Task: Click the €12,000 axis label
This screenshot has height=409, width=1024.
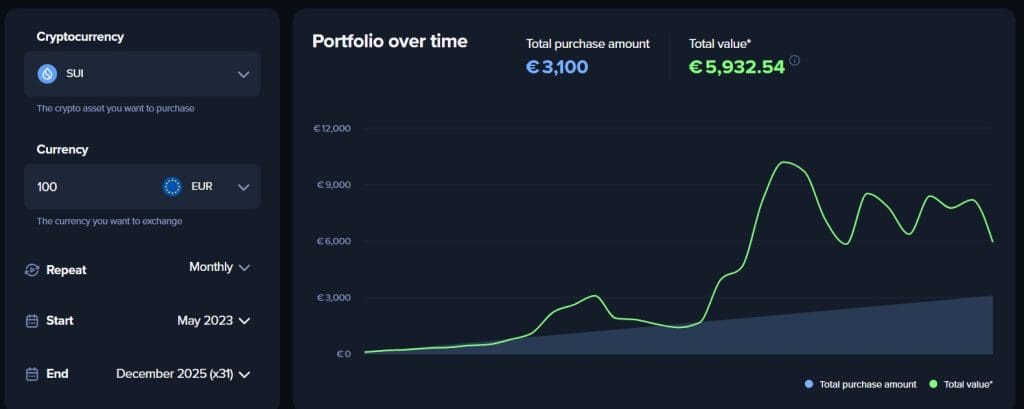Action: click(332, 129)
